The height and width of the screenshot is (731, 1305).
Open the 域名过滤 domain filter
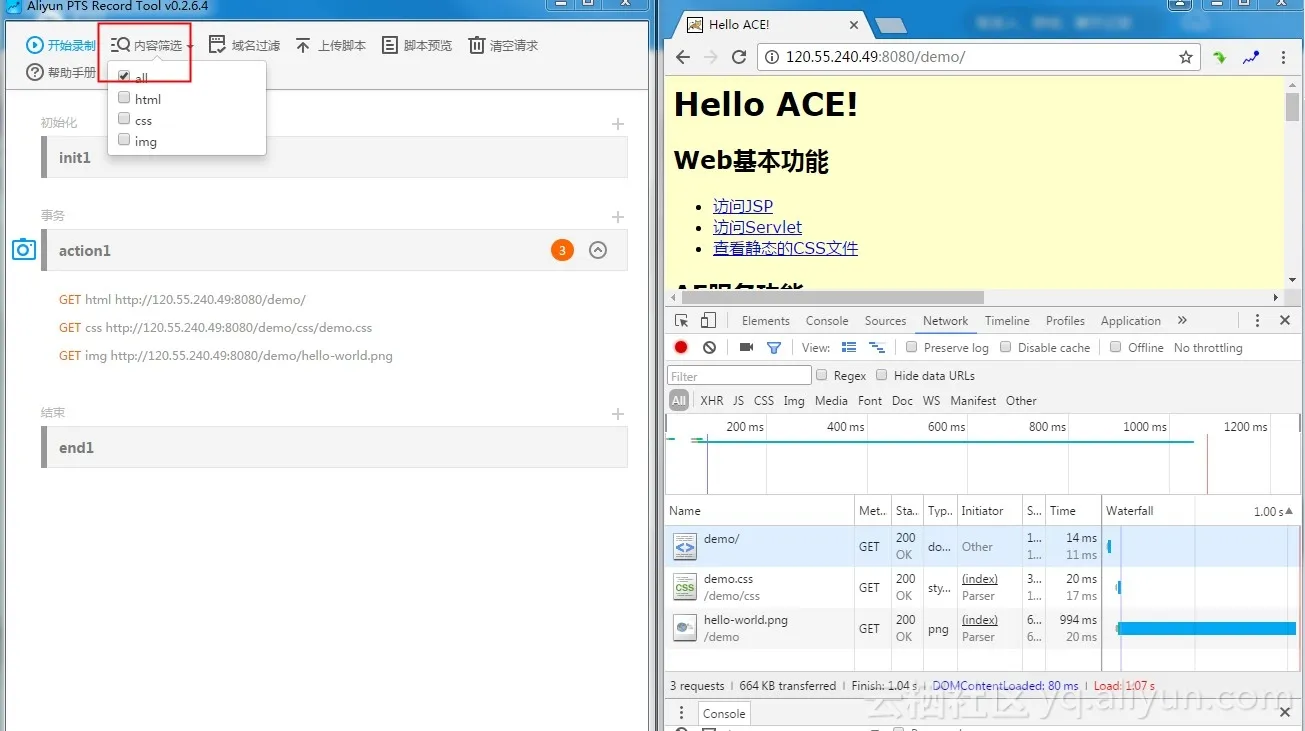[x=244, y=45]
